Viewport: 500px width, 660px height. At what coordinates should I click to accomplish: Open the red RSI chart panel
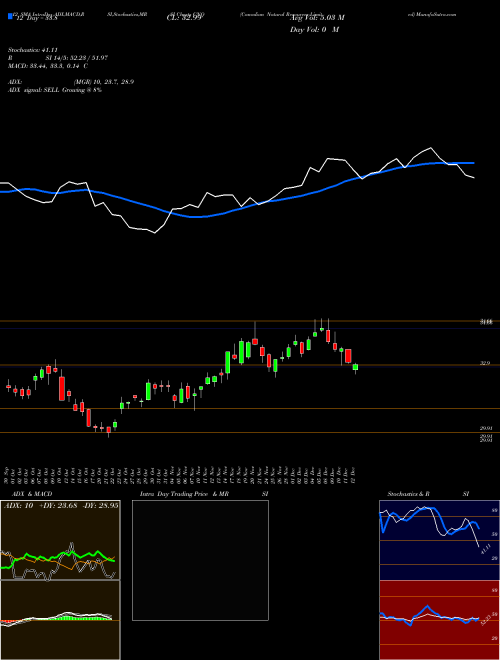tap(439, 620)
